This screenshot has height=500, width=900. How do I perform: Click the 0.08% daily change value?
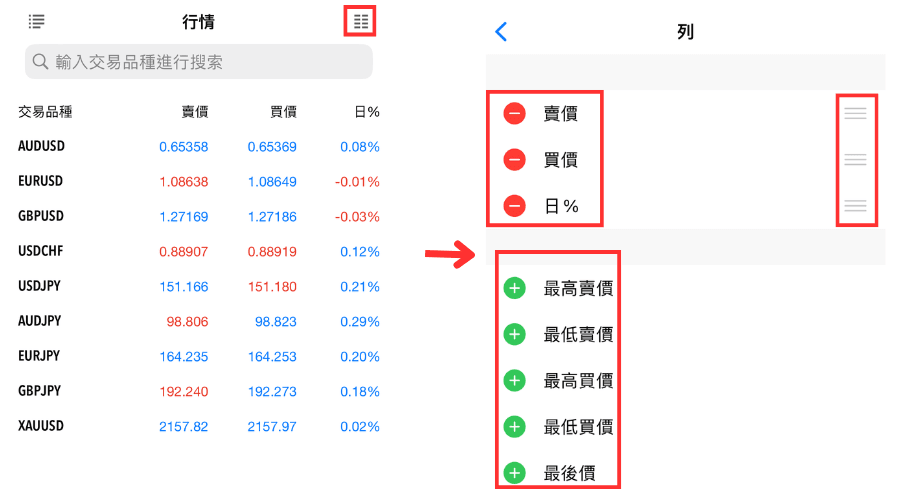360,147
